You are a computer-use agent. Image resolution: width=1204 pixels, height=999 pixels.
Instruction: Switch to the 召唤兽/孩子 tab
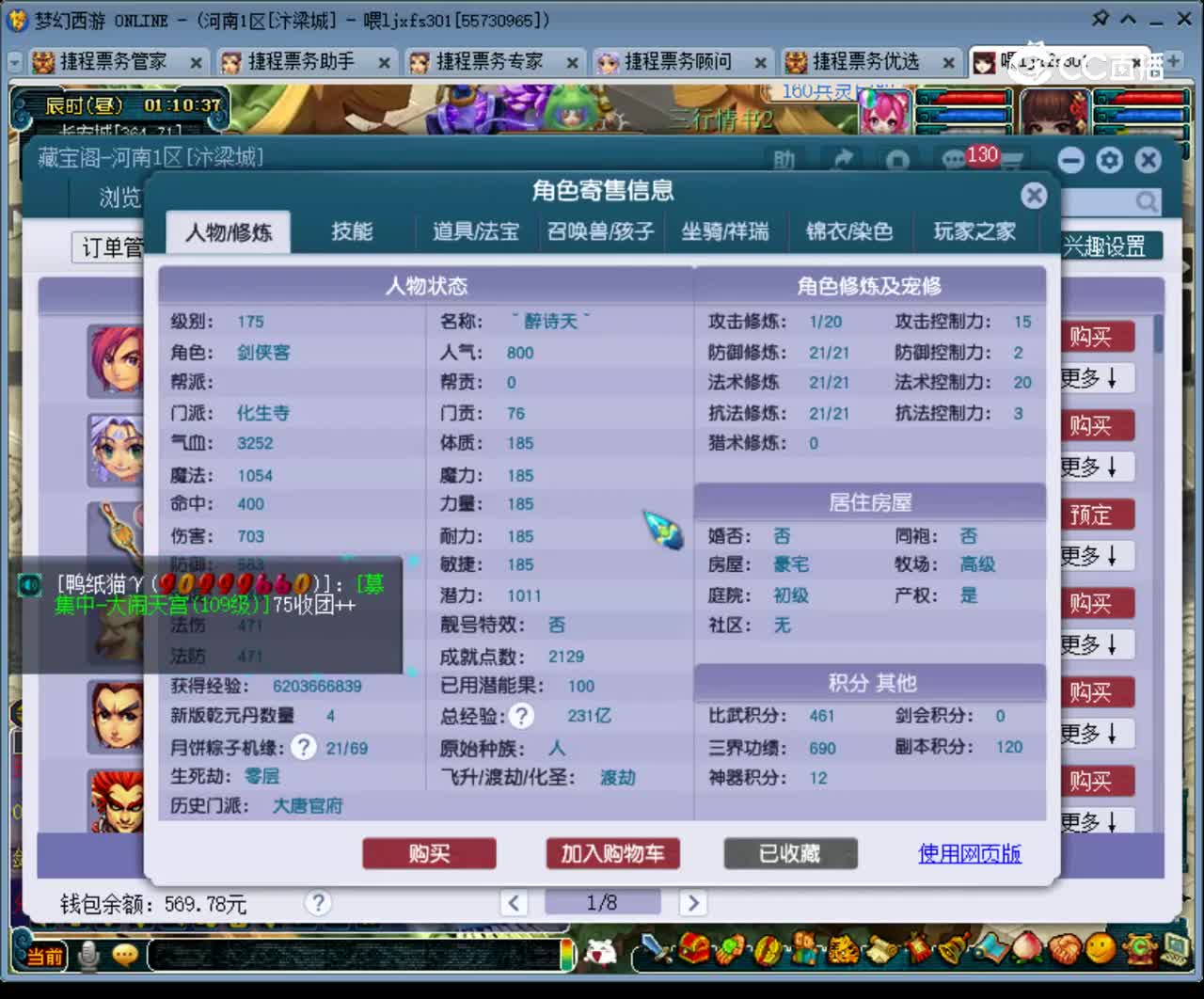600,231
